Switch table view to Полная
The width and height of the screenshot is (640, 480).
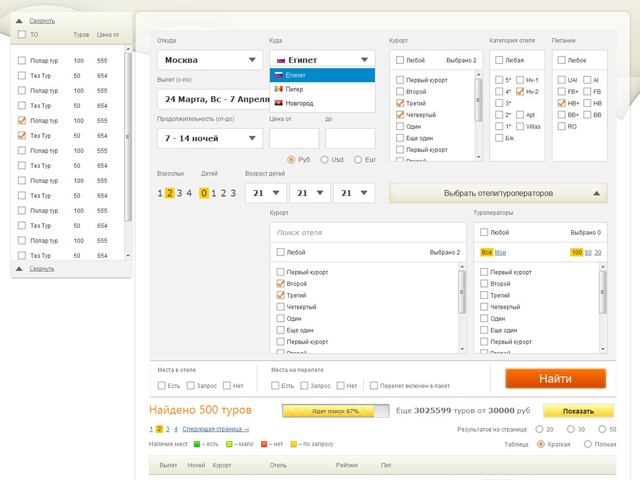click(x=588, y=444)
